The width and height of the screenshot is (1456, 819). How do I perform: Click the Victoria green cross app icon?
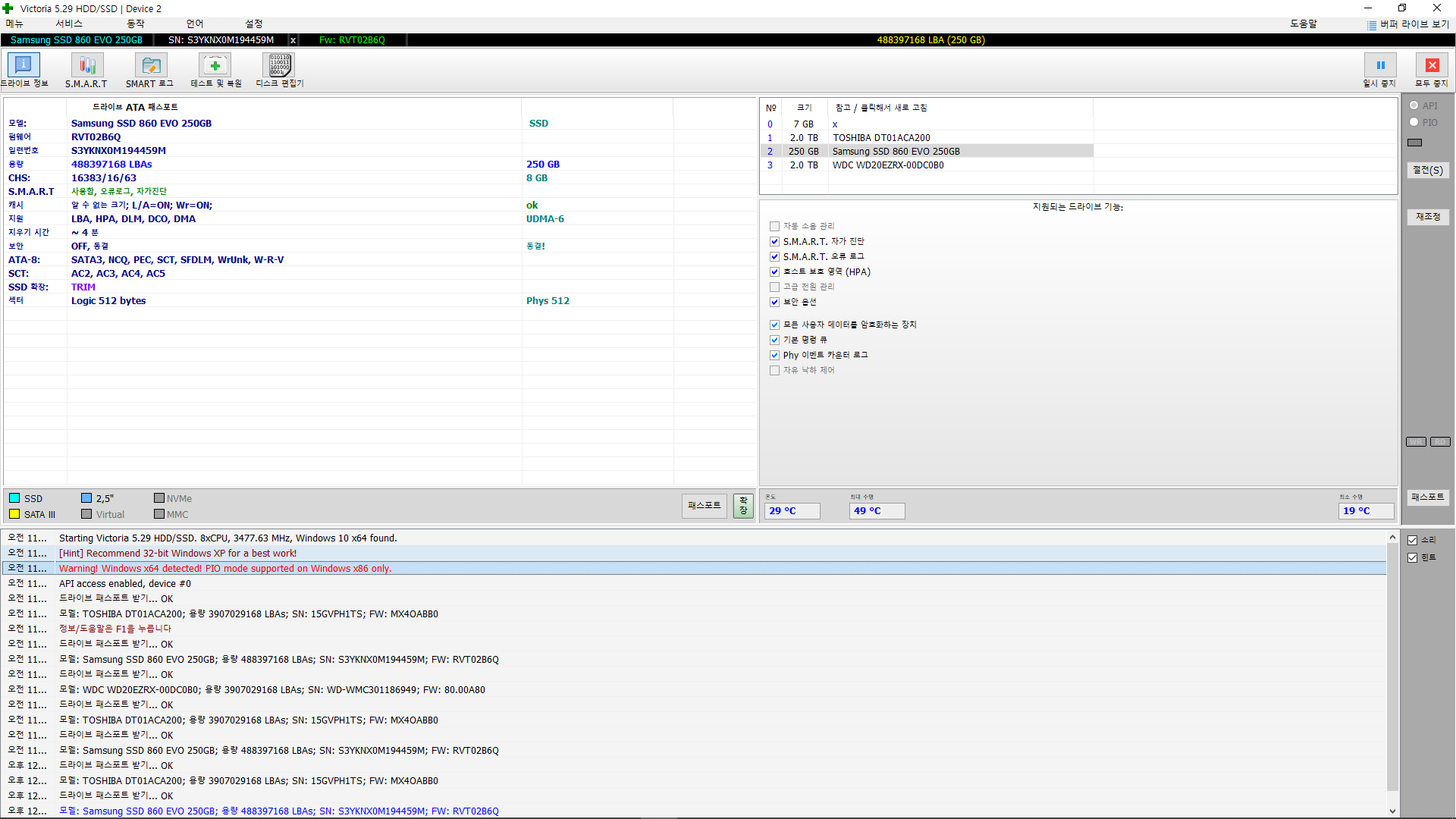(8, 8)
